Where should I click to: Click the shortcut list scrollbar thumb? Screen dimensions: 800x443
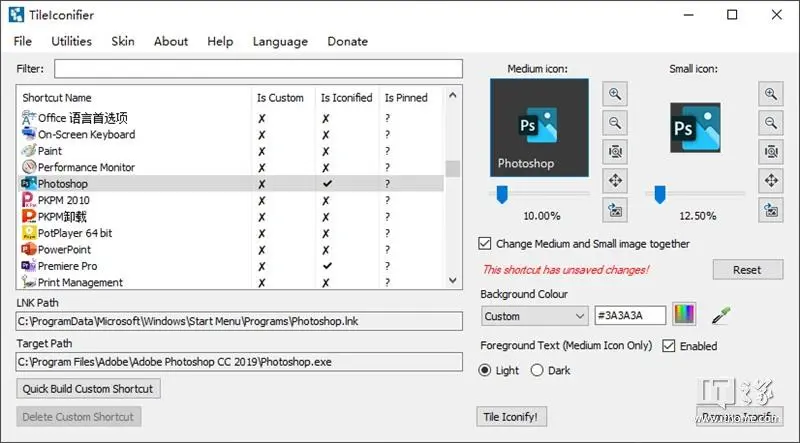[453, 168]
